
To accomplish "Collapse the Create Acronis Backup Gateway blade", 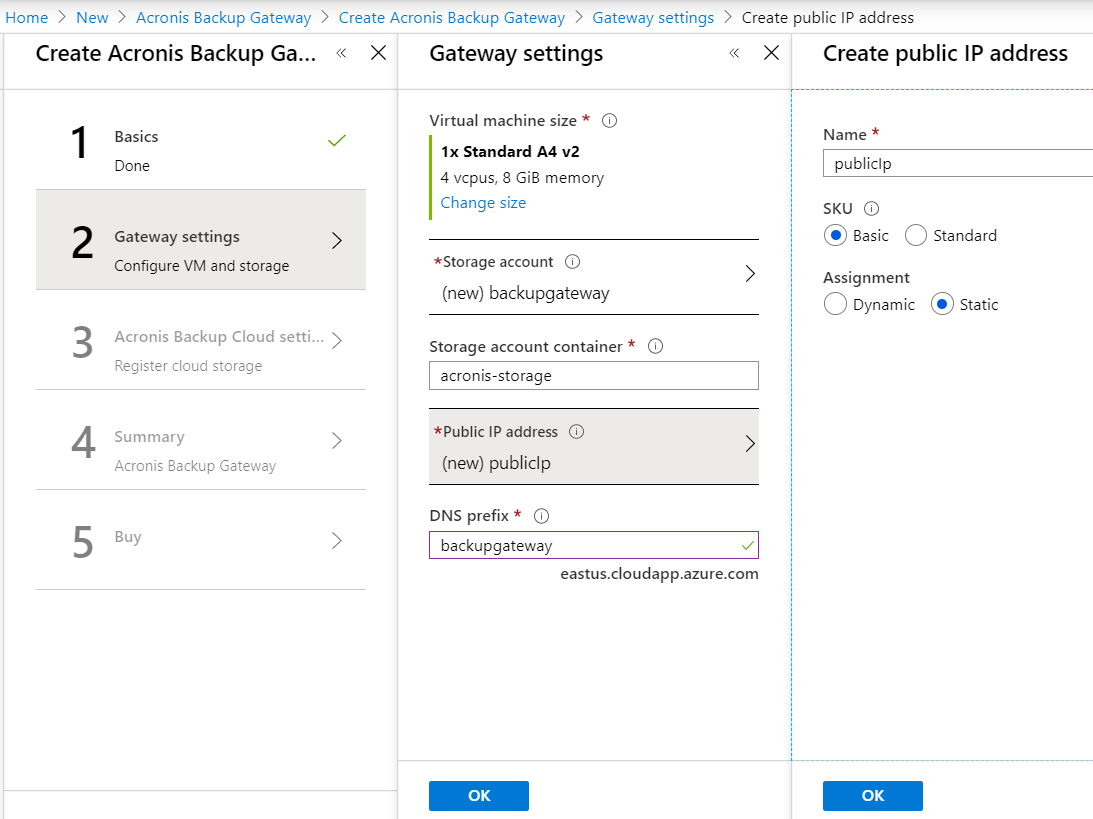I will pos(341,53).
